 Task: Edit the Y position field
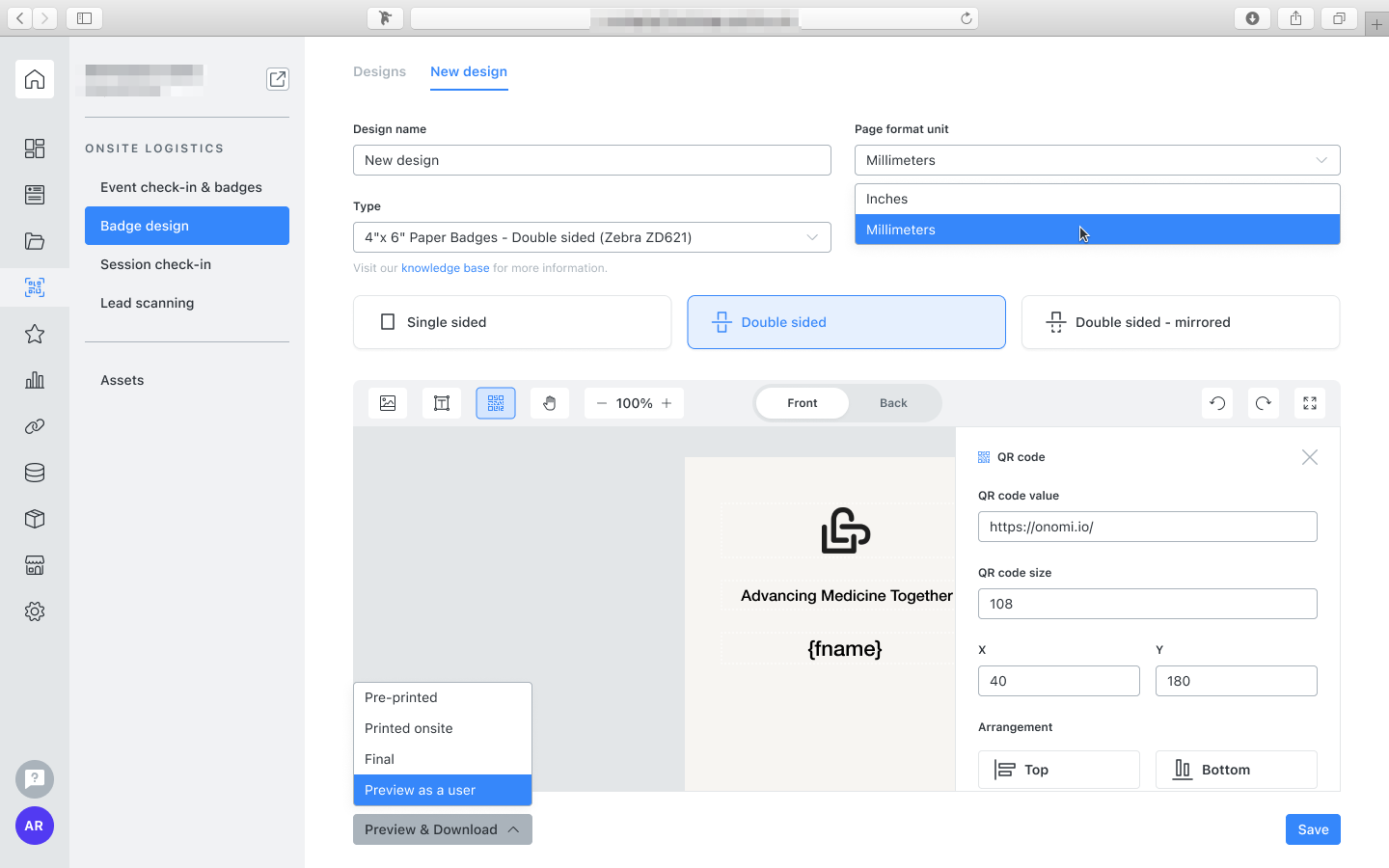point(1237,681)
